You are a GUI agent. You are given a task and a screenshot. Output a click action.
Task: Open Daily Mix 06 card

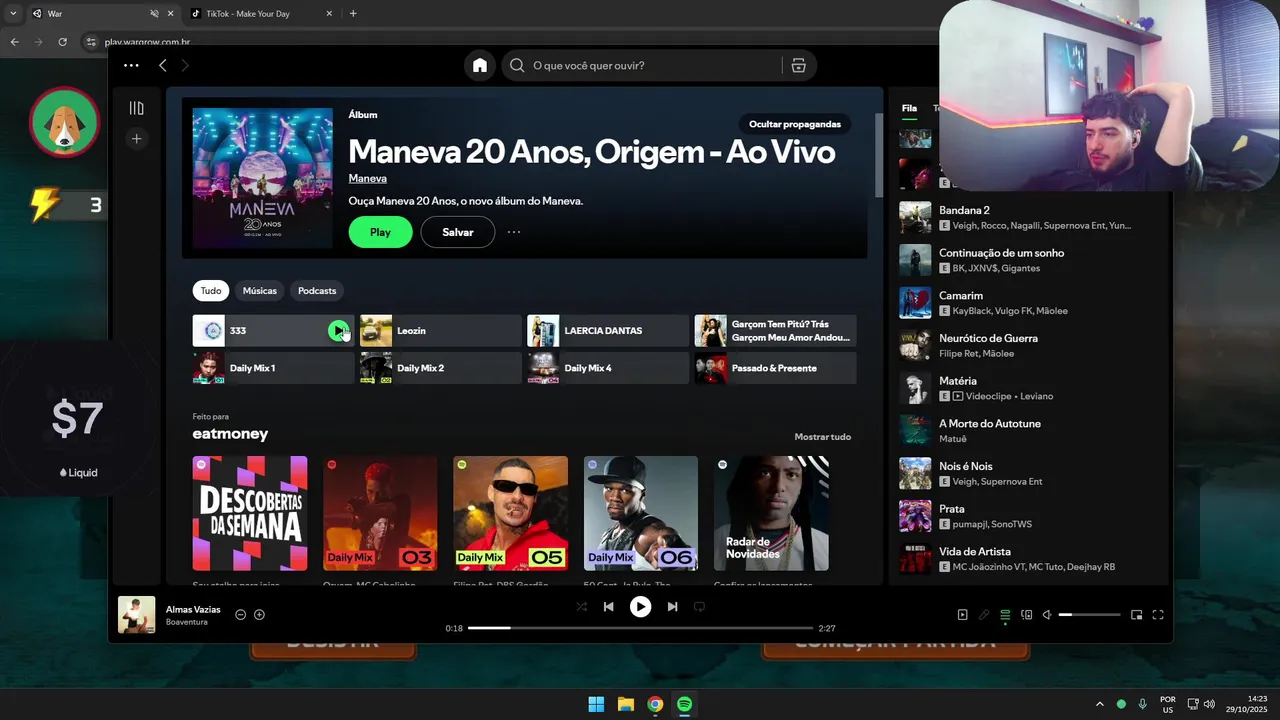coord(641,514)
